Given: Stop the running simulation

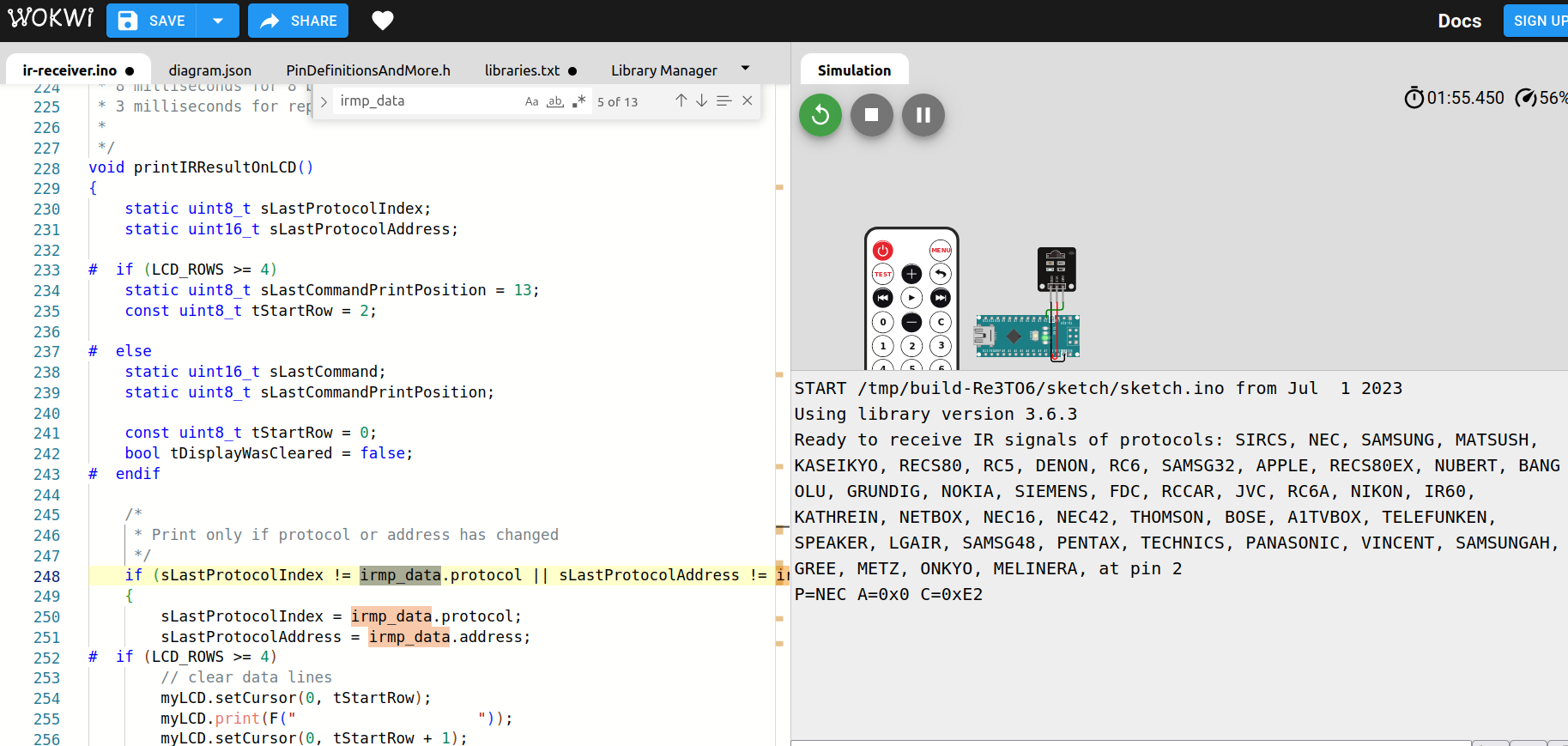Looking at the screenshot, I should tap(871, 115).
